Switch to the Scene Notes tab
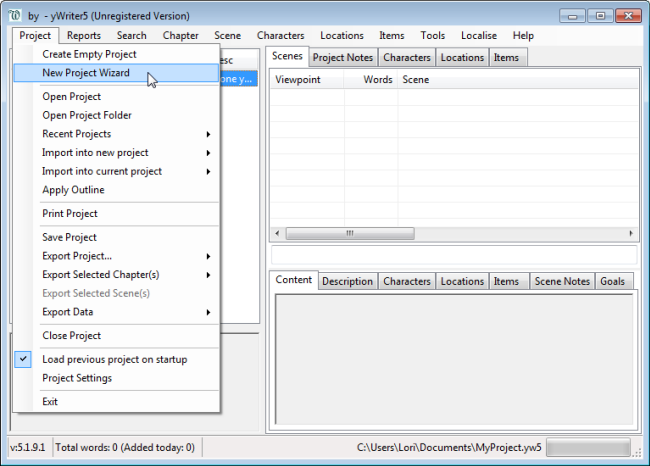Image resolution: width=650 pixels, height=466 pixels. click(x=562, y=282)
